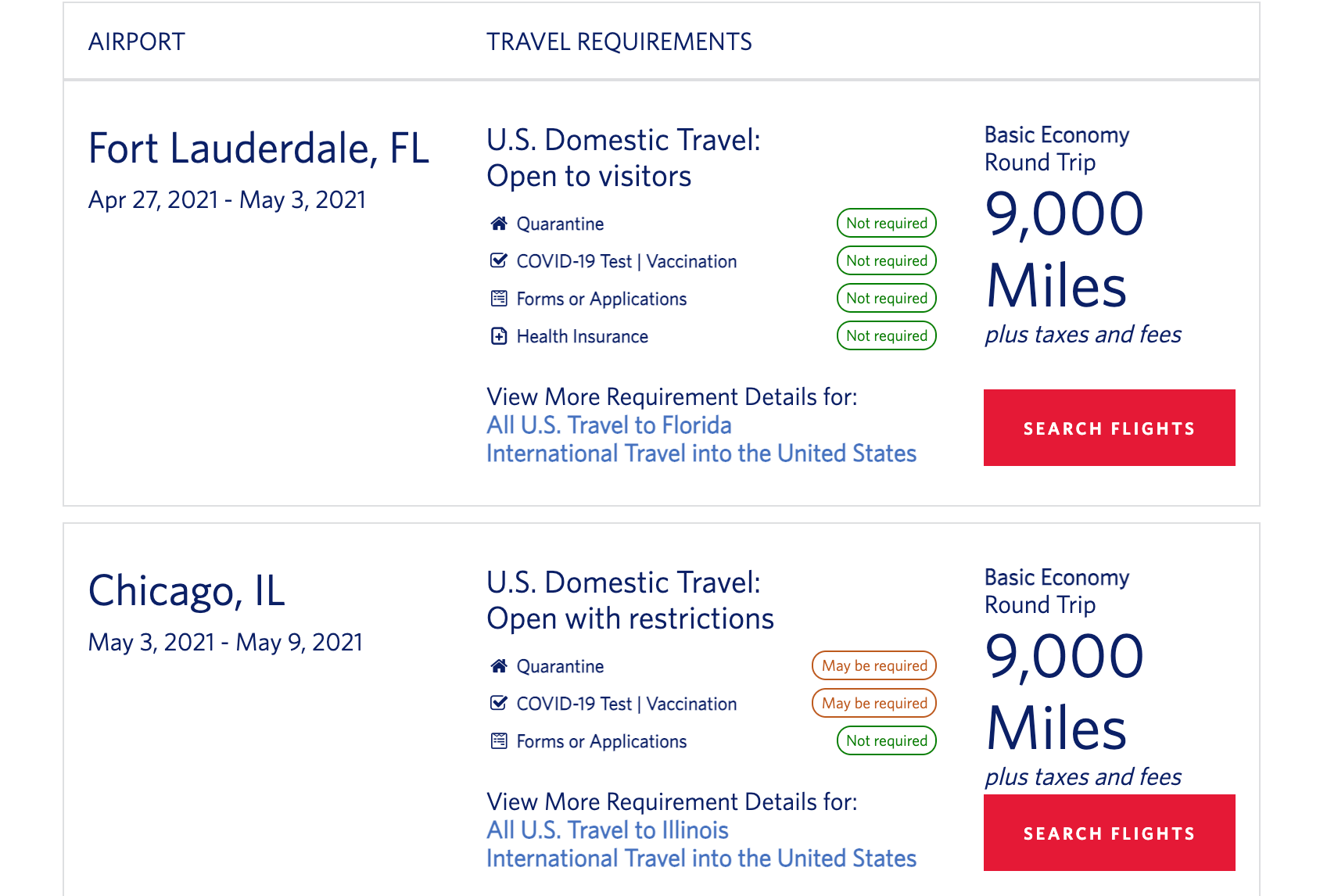Click the Fort Lauderdale Quarantine house icon
Viewport: 1320px width, 896px height.
click(x=498, y=224)
